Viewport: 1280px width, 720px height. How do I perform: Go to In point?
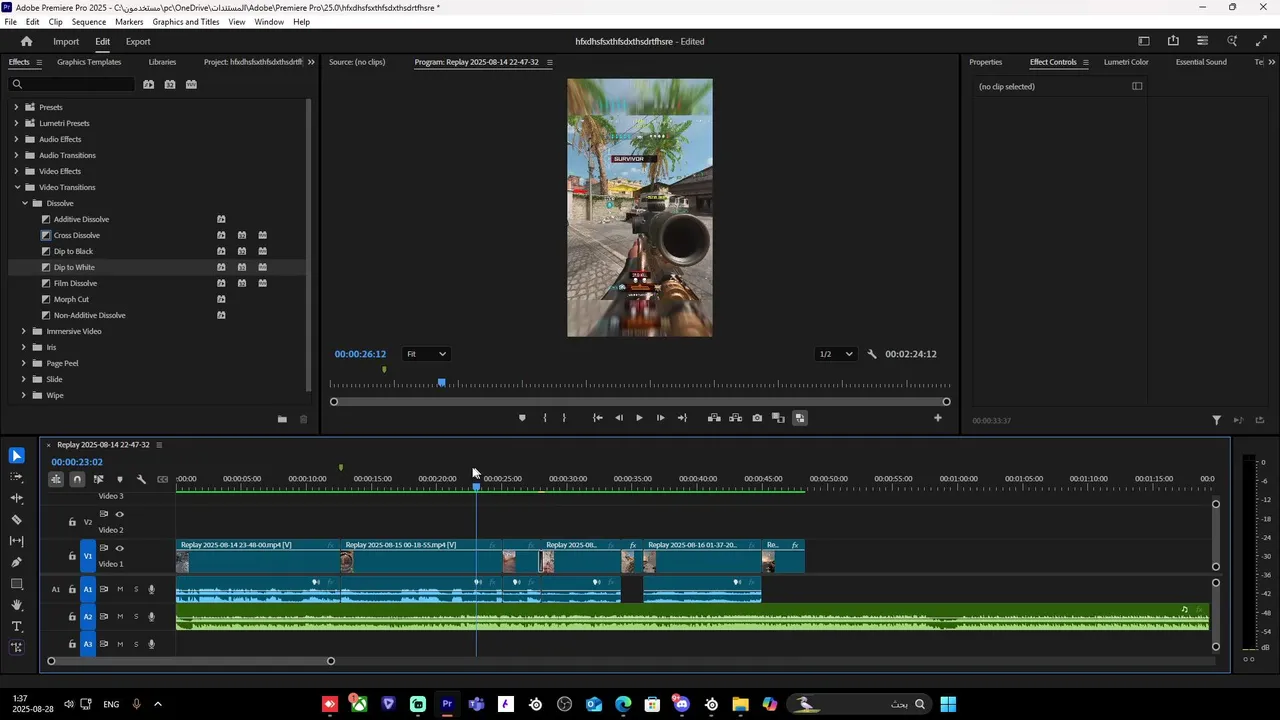[x=597, y=418]
